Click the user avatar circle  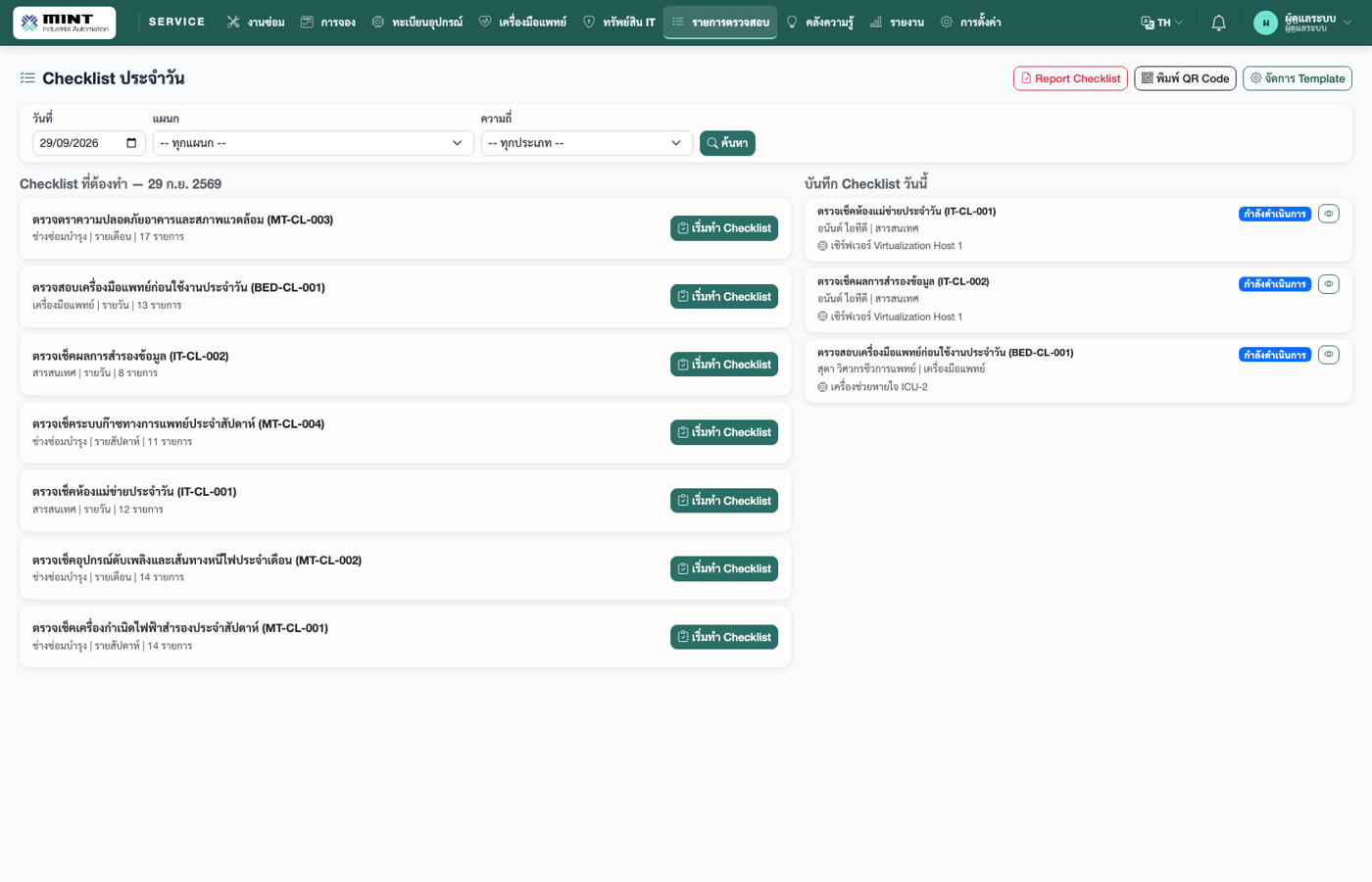coord(1265,23)
